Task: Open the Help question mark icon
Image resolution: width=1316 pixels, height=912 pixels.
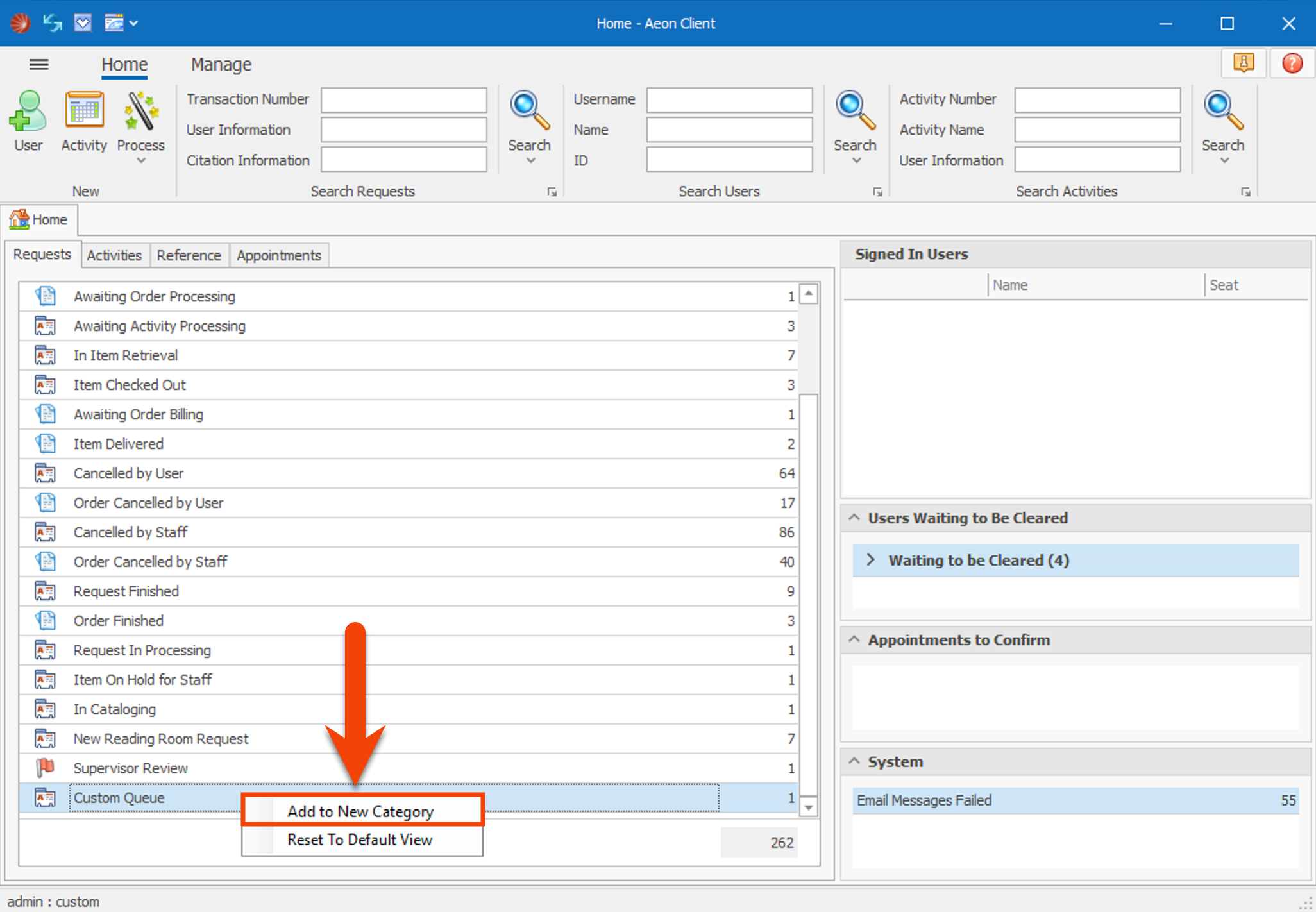Action: tap(1292, 63)
